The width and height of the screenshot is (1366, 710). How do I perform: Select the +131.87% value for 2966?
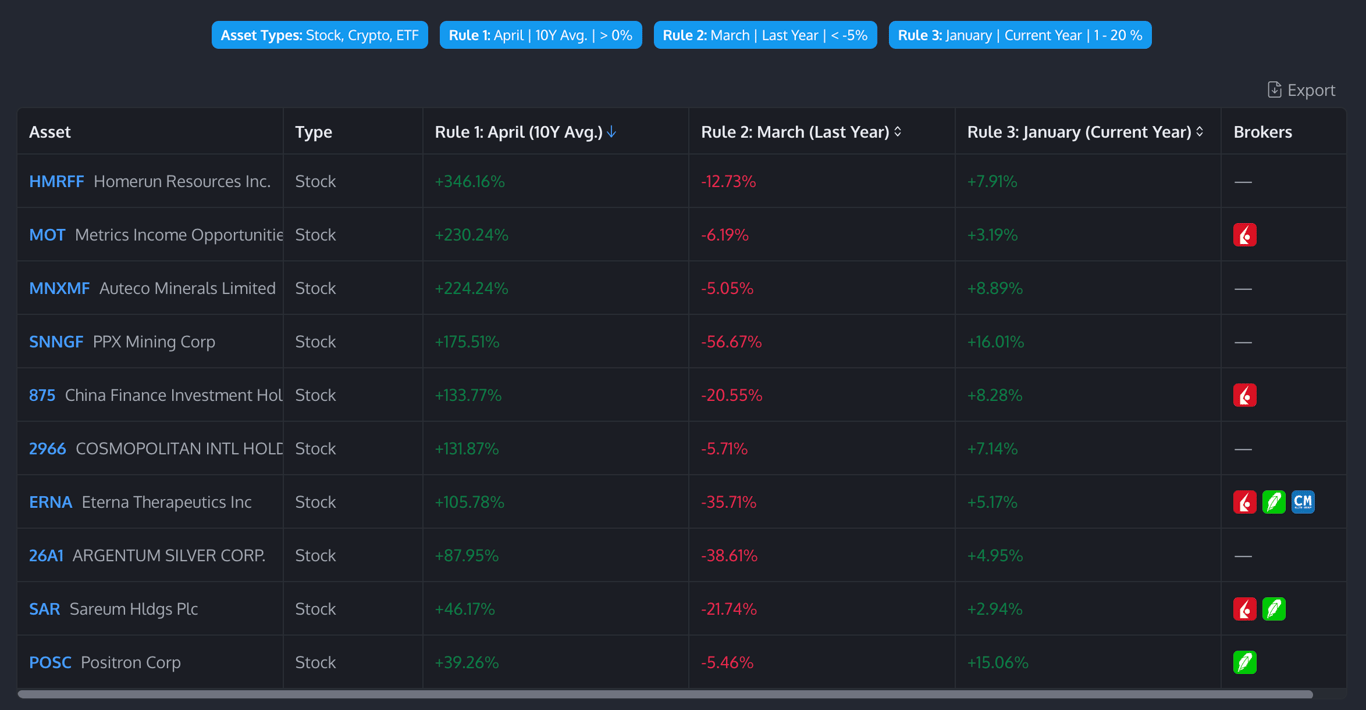point(467,449)
